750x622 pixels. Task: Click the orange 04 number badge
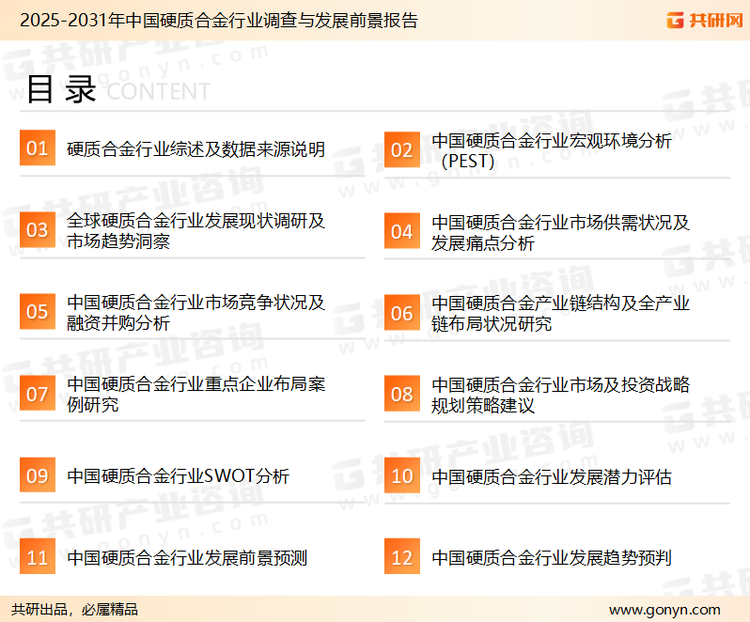(x=402, y=231)
